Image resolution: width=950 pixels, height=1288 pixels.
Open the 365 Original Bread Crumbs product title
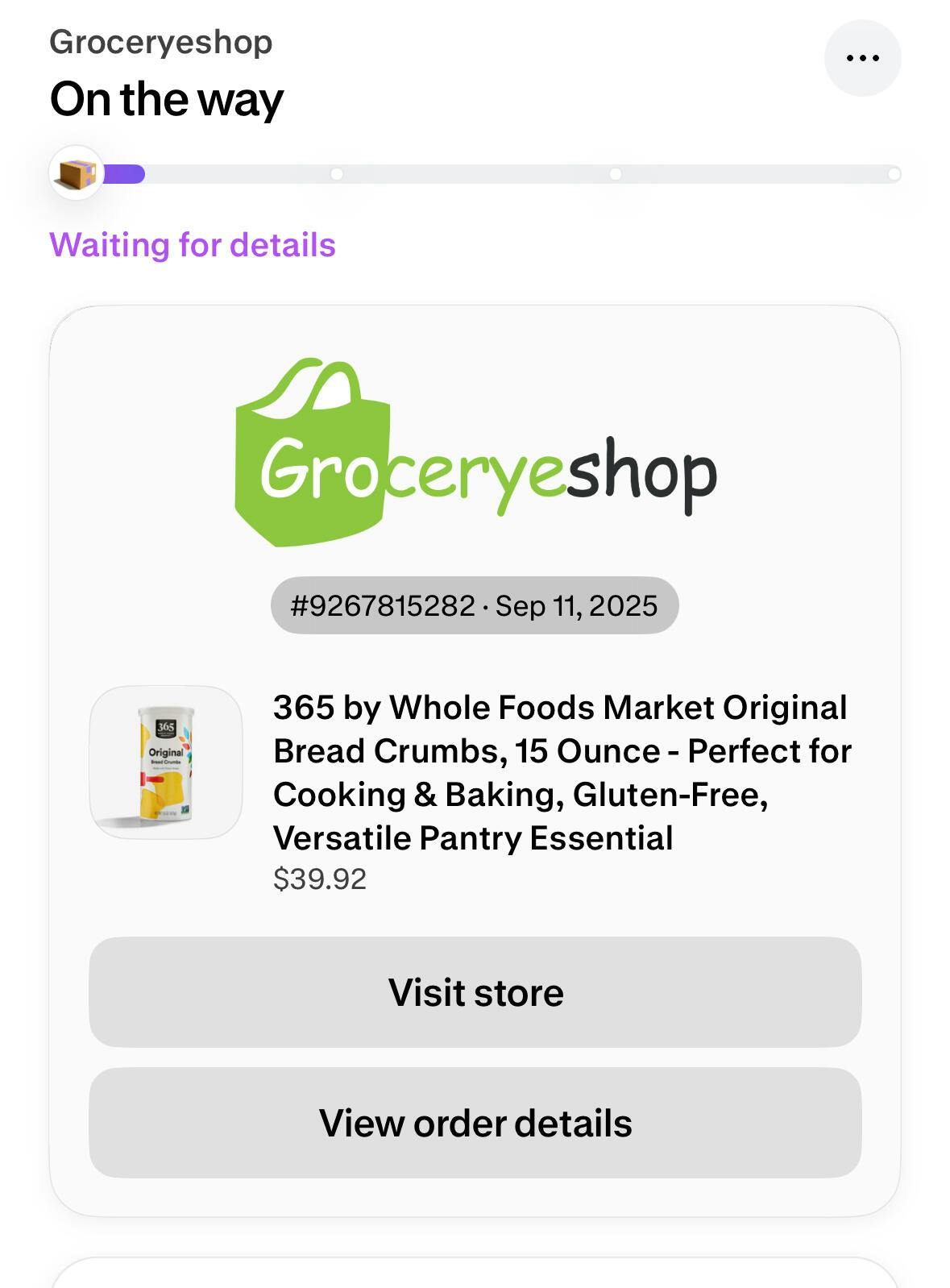point(561,772)
